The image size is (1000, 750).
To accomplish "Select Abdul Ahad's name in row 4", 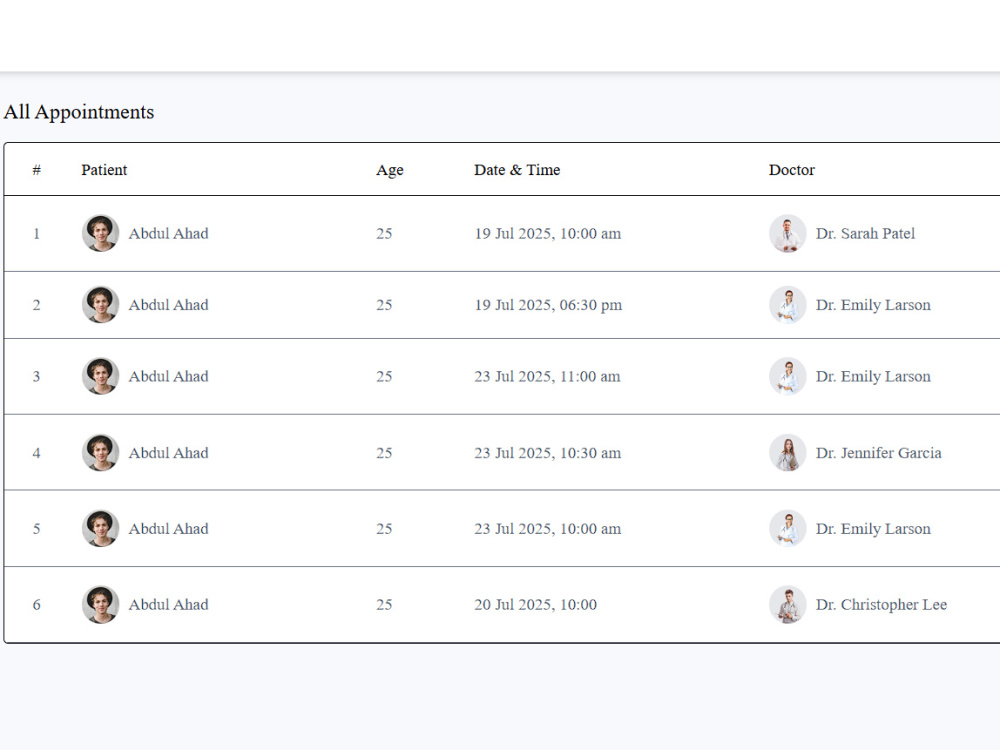I will point(168,453).
